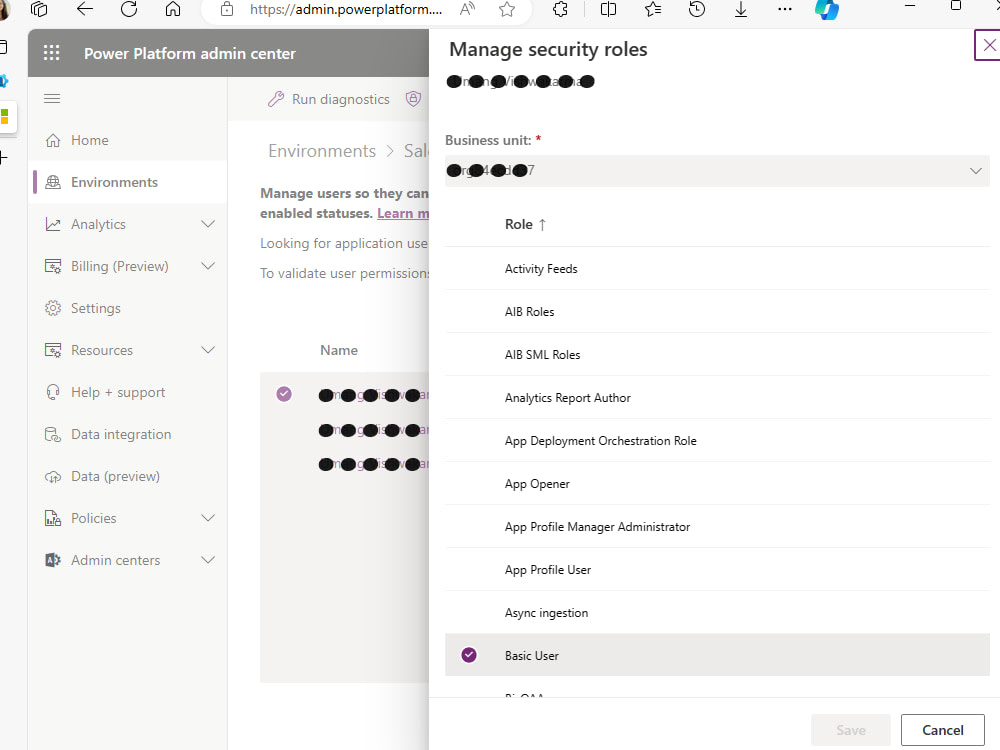This screenshot has height=750, width=1000.
Task: Toggle the selected user checkbox in Name list
Action: [283, 394]
